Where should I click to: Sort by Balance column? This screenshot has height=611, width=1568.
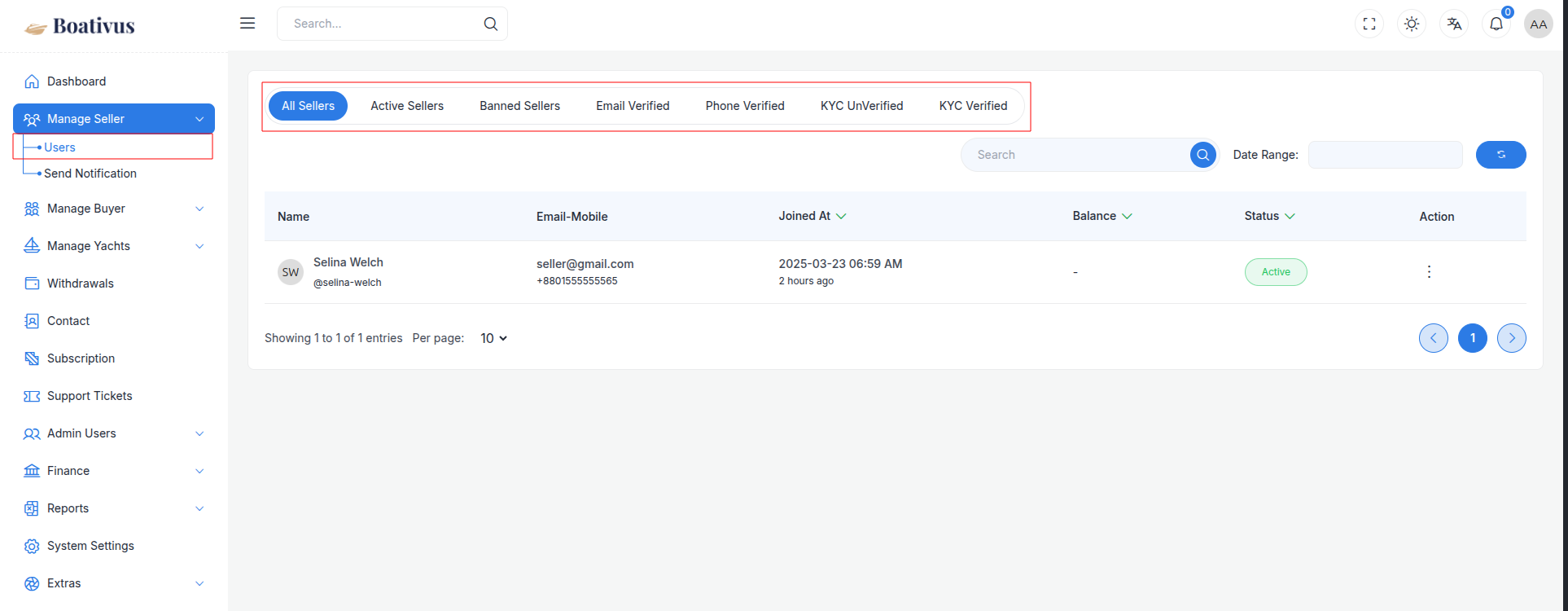coord(1102,216)
